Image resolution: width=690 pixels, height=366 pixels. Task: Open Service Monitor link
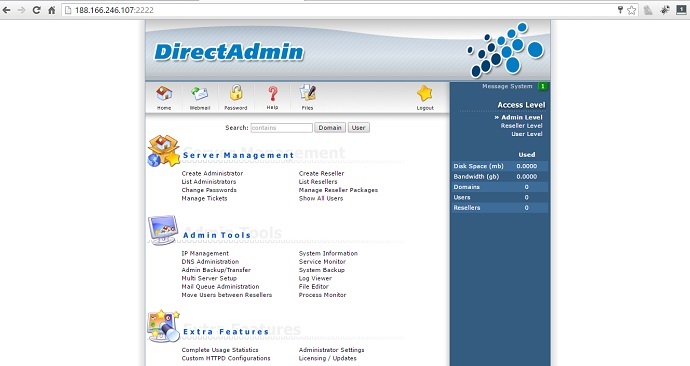pos(322,262)
